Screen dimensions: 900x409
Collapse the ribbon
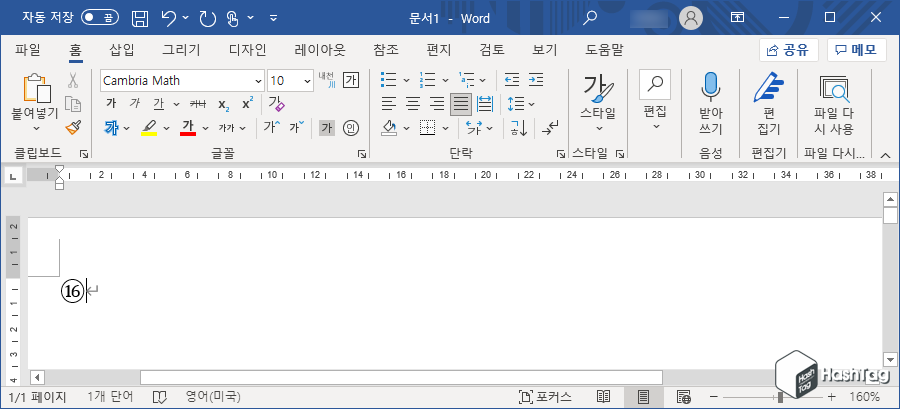click(886, 154)
